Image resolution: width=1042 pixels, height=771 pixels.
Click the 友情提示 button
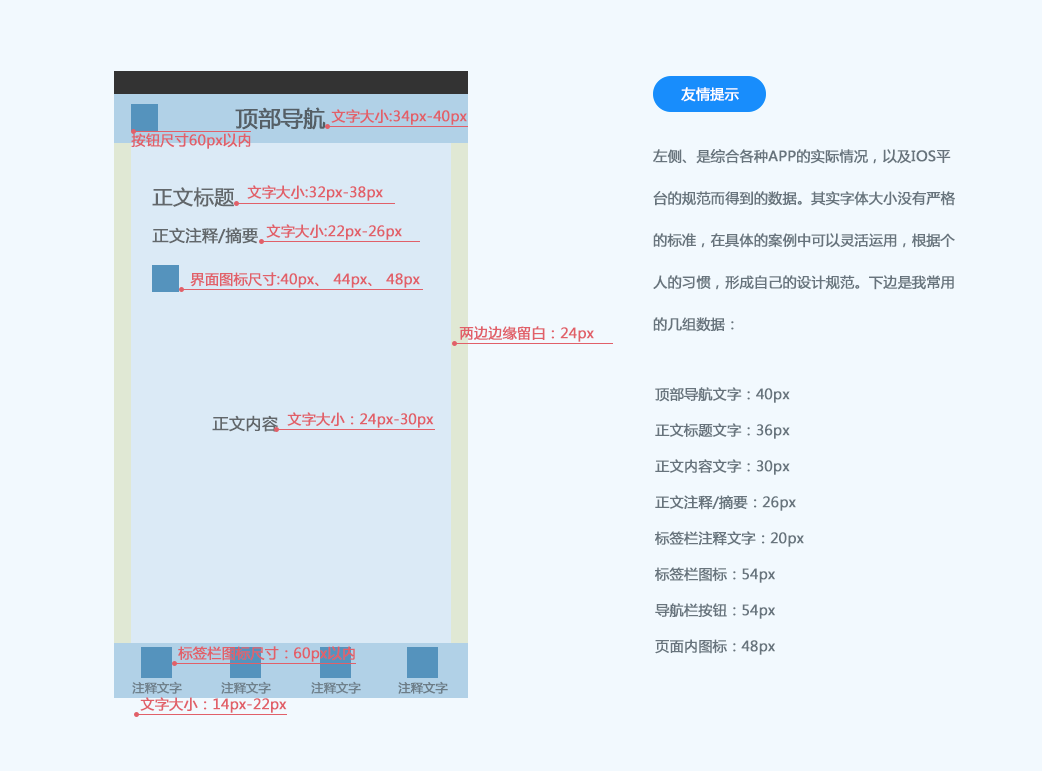tap(711, 94)
